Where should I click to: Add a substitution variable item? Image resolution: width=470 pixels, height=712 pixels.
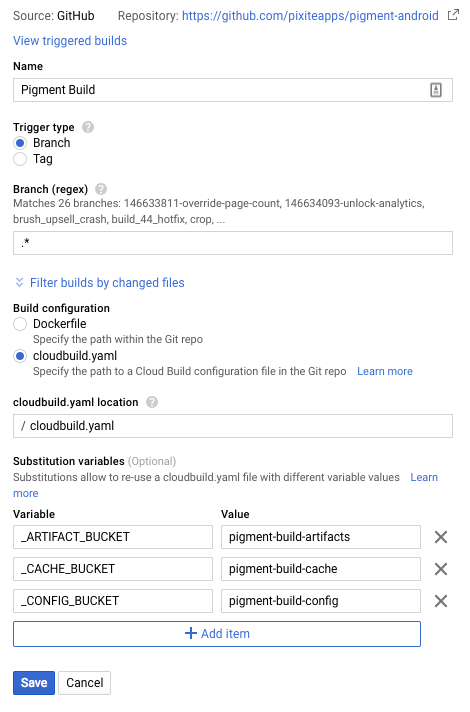coord(217,634)
